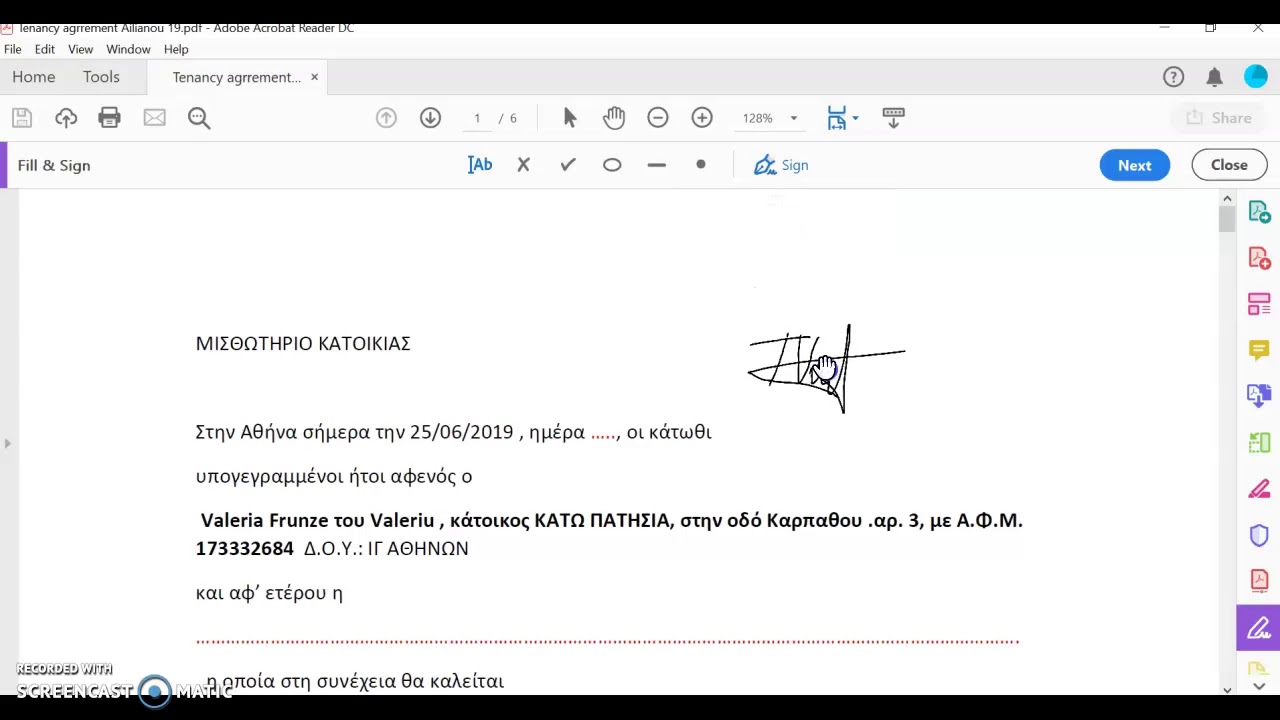Click the Zoom in plus icon

pos(702,118)
